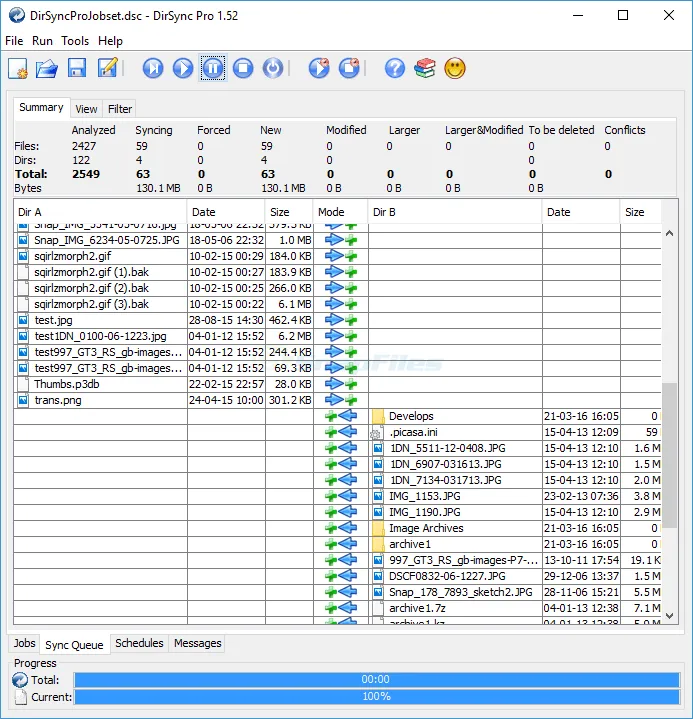Click the edit notepad pencil icon
The width and height of the screenshot is (693, 719).
(108, 68)
